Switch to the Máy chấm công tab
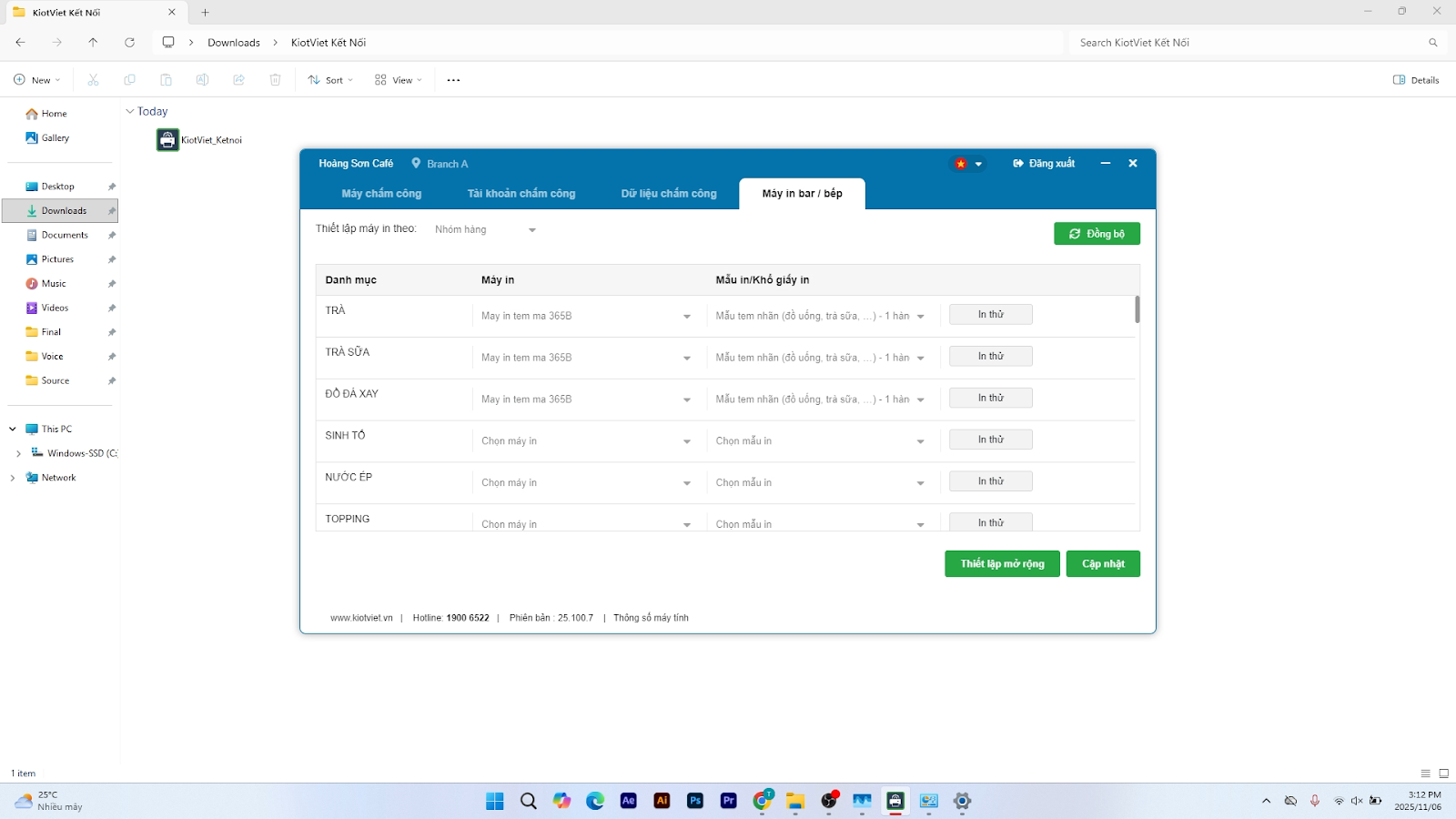Screen dimensions: 1456x819 [x=381, y=194]
